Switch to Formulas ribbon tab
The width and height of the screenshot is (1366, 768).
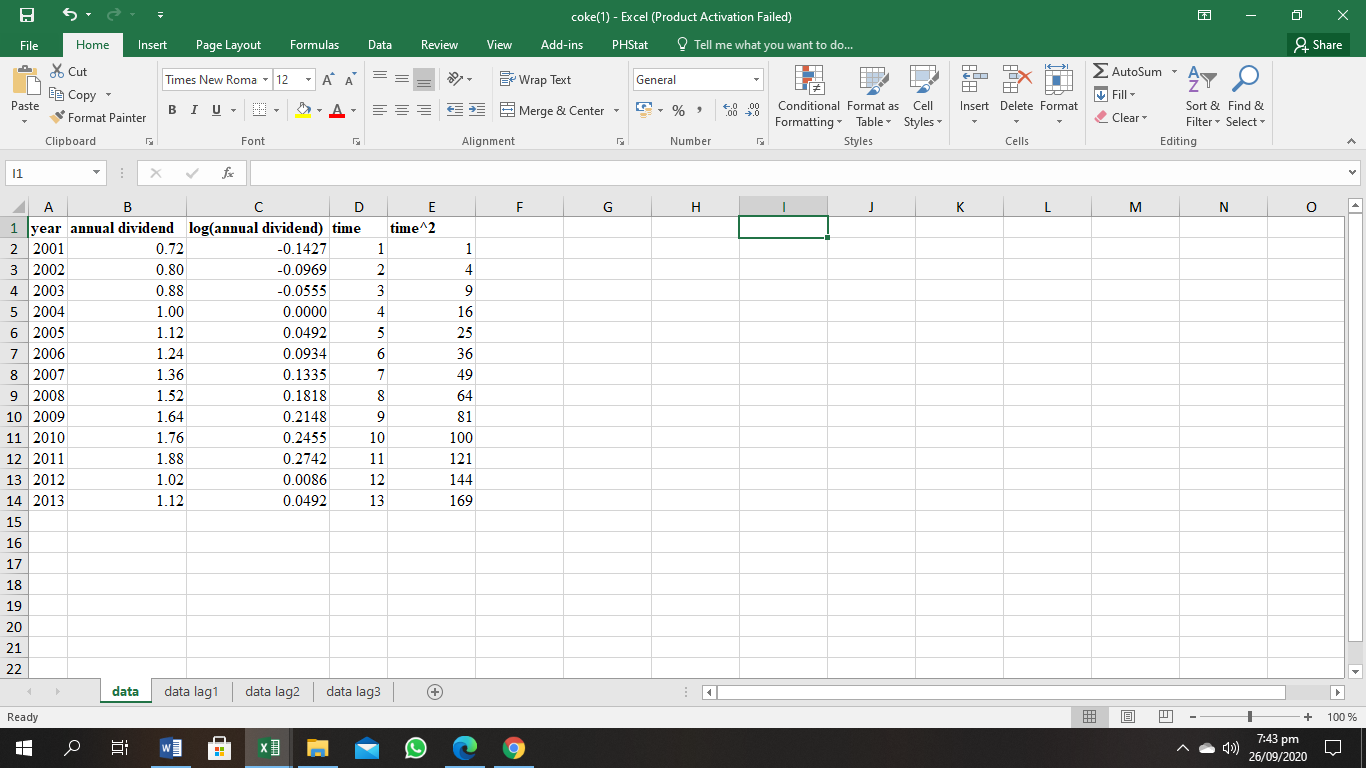coord(314,45)
